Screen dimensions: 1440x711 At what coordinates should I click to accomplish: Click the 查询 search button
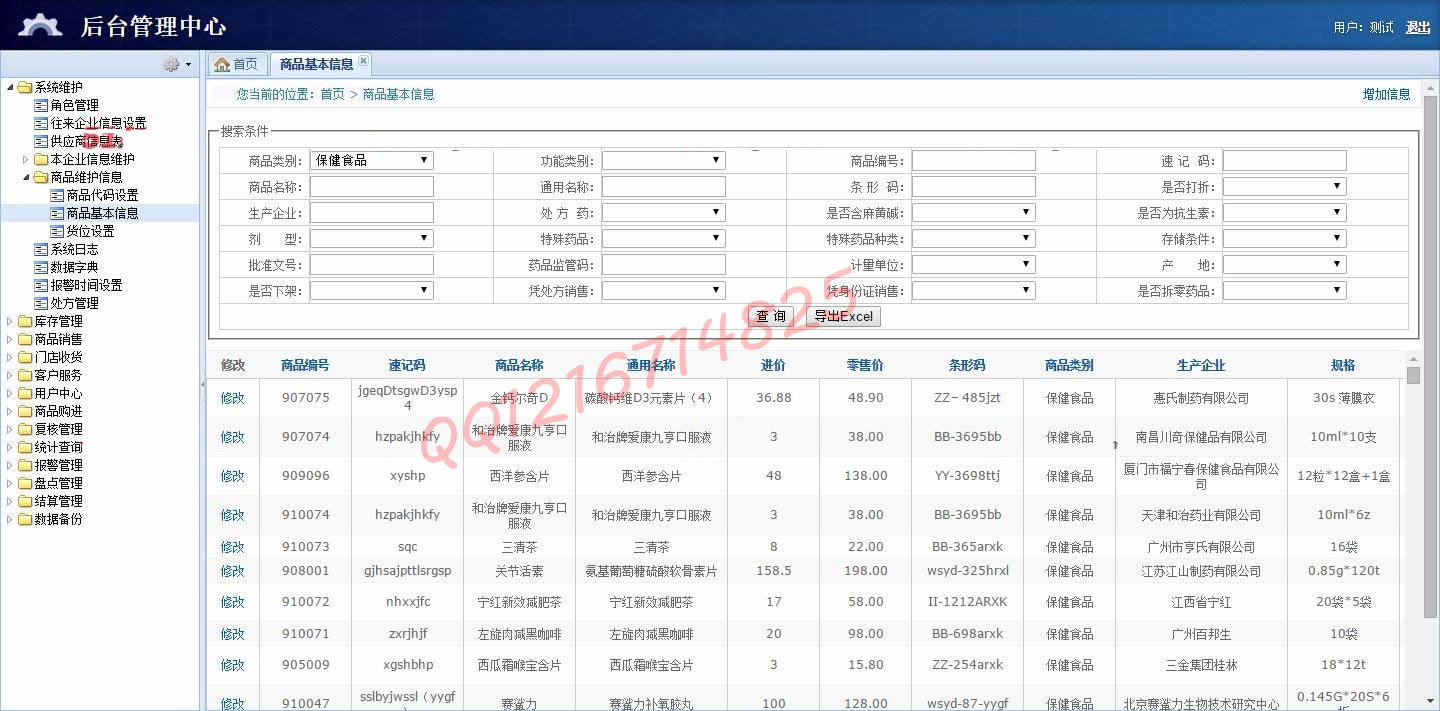coord(770,316)
